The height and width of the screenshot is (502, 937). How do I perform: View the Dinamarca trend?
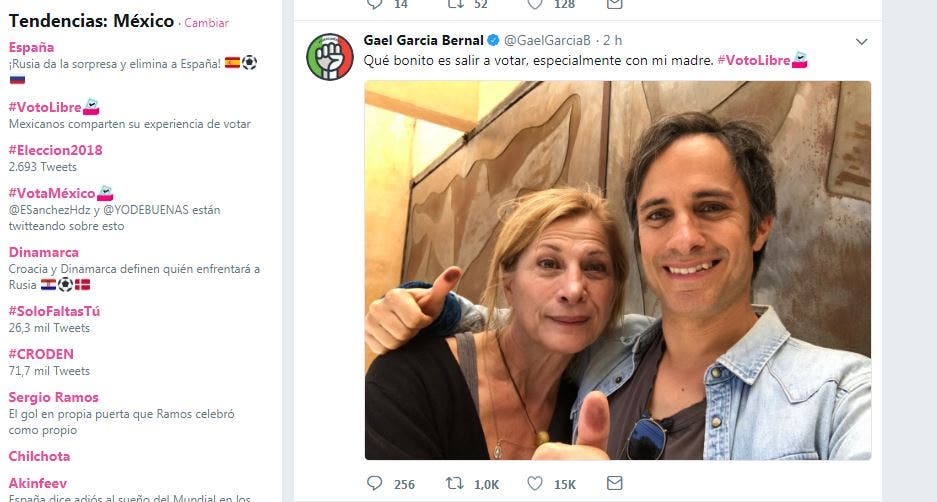pyautogui.click(x=43, y=253)
